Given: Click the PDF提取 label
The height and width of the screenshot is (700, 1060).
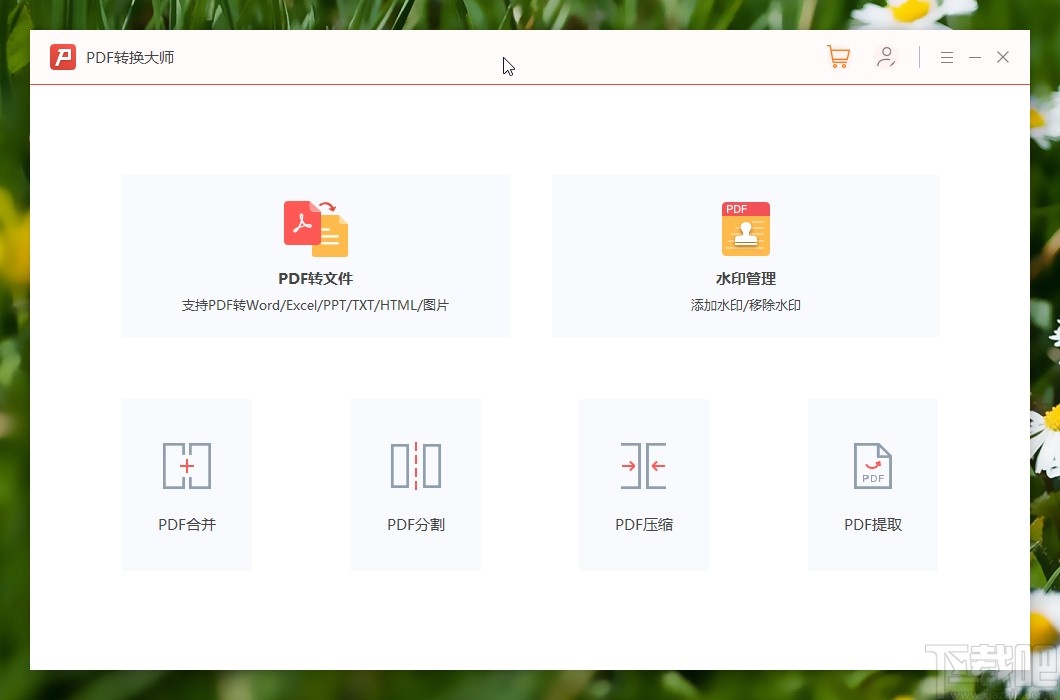Looking at the screenshot, I should 872,523.
